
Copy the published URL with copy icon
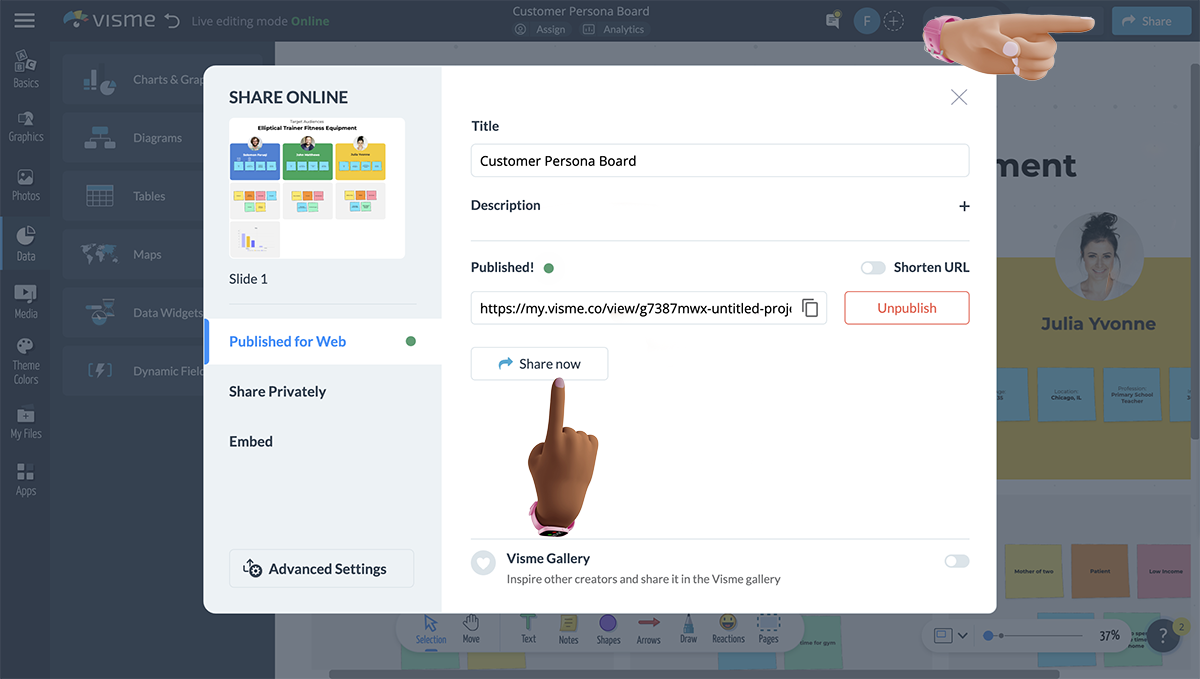(810, 308)
